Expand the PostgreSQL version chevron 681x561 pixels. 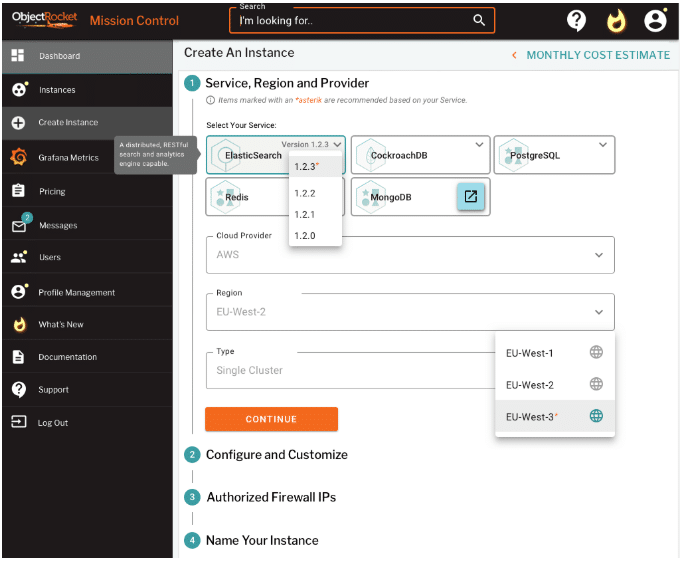603,145
